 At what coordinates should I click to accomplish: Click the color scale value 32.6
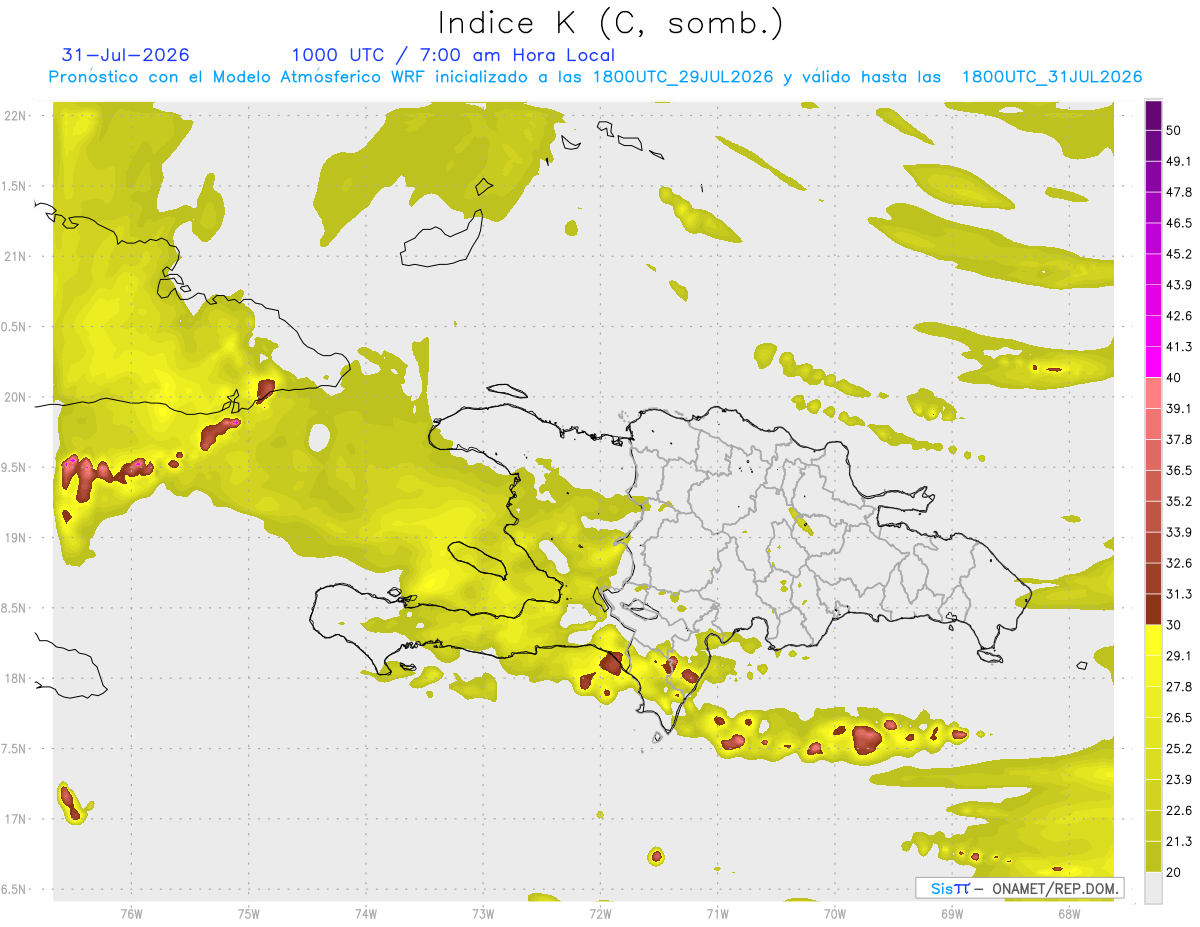click(1179, 563)
